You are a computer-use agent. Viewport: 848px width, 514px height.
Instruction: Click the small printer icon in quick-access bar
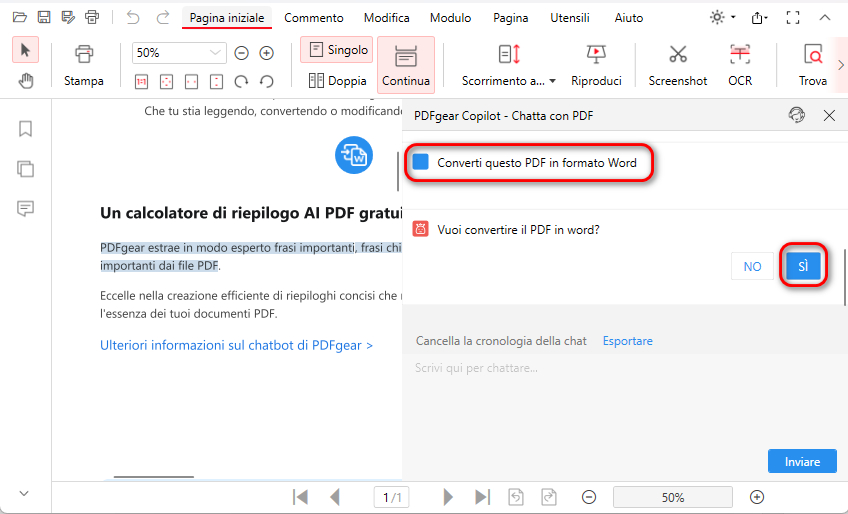pos(92,17)
